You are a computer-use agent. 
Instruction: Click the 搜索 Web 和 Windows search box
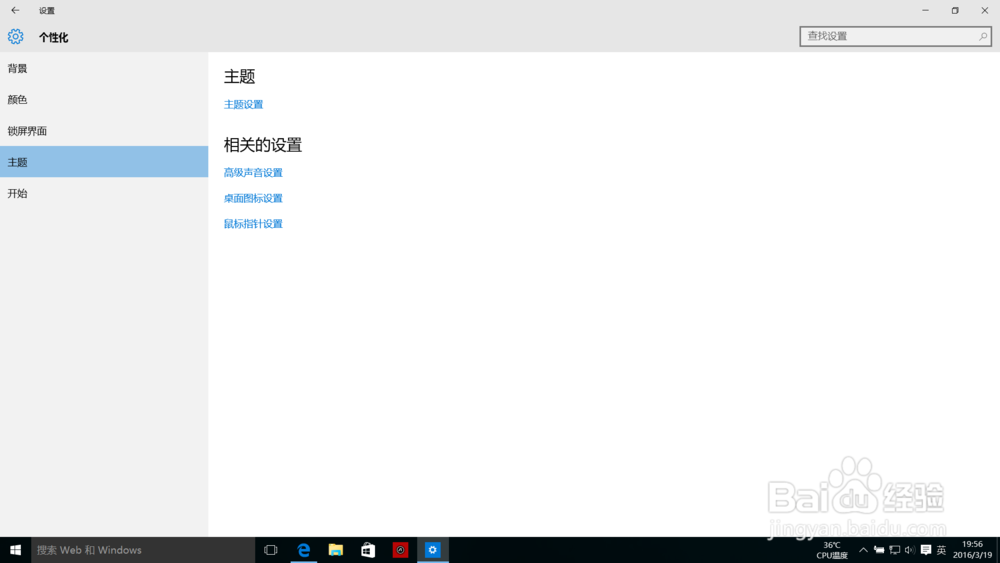point(143,550)
